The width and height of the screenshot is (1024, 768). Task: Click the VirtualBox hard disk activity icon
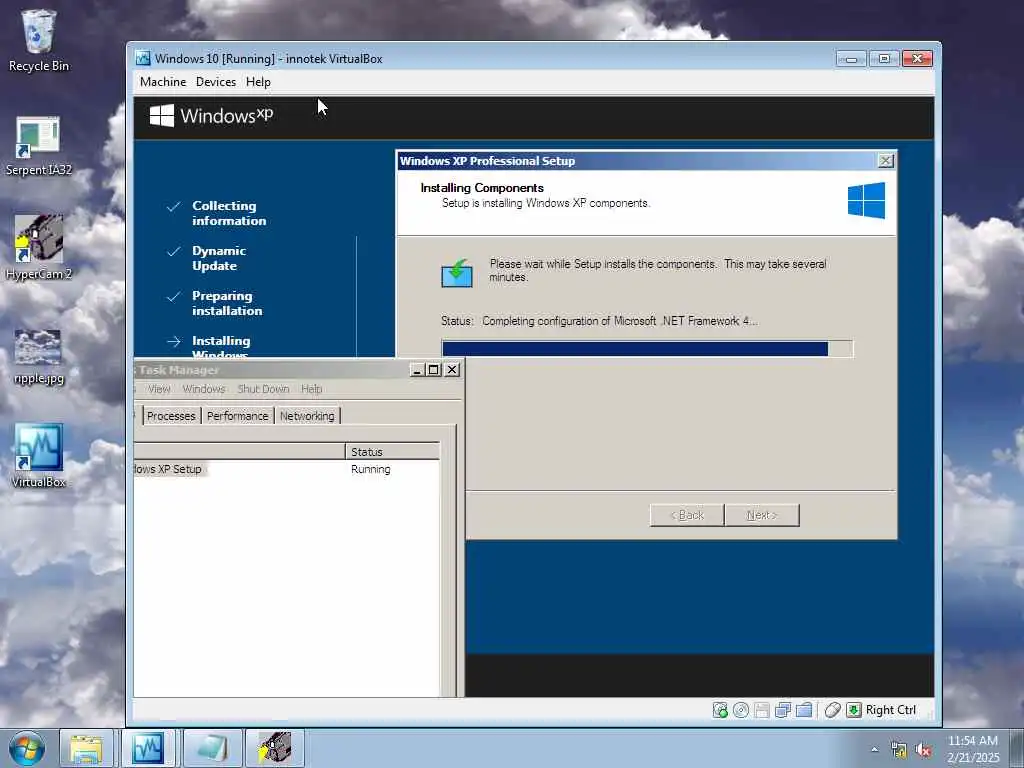pyautogui.click(x=720, y=710)
